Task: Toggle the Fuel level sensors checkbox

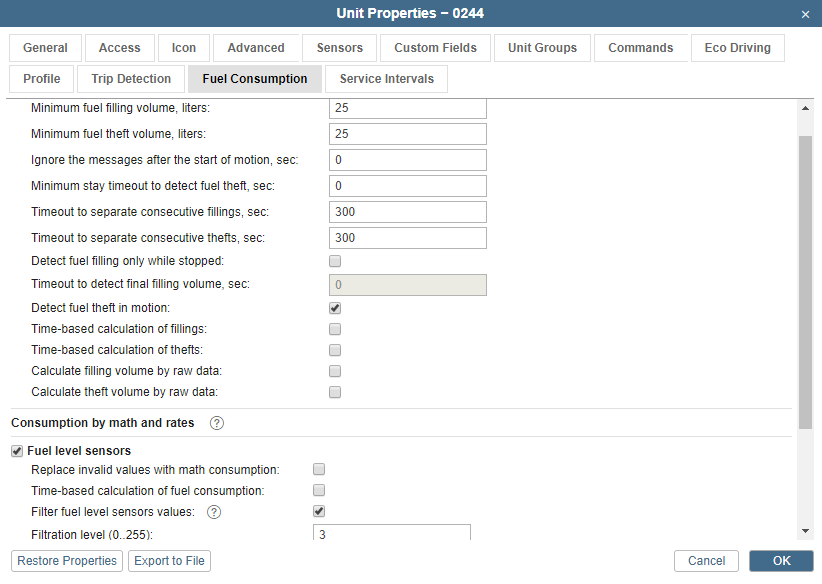Action: point(17,451)
